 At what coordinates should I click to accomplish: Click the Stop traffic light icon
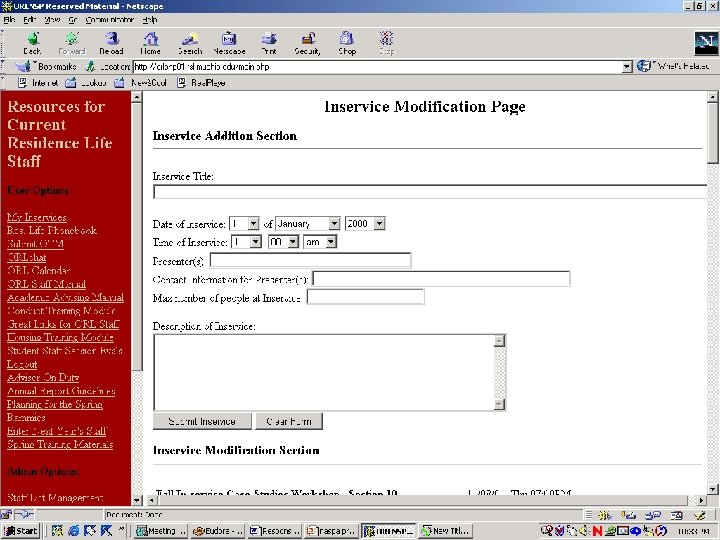(x=387, y=43)
